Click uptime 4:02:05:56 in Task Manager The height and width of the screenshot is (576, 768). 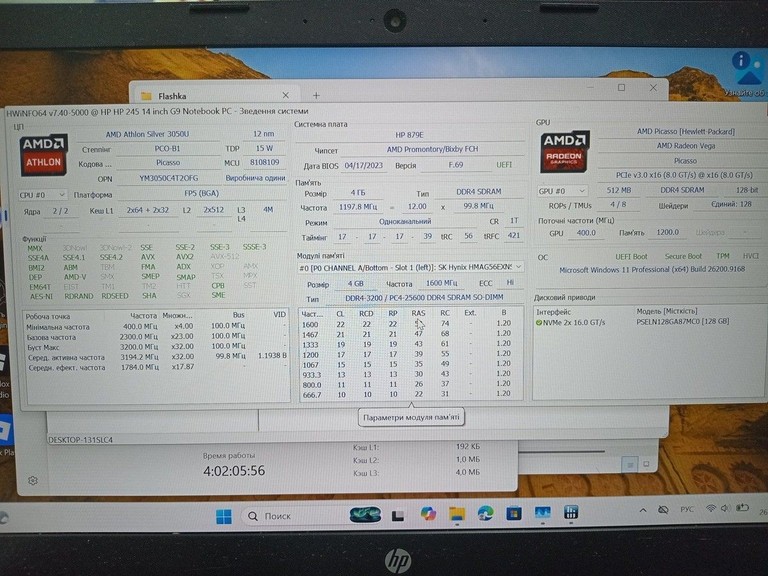coord(234,471)
